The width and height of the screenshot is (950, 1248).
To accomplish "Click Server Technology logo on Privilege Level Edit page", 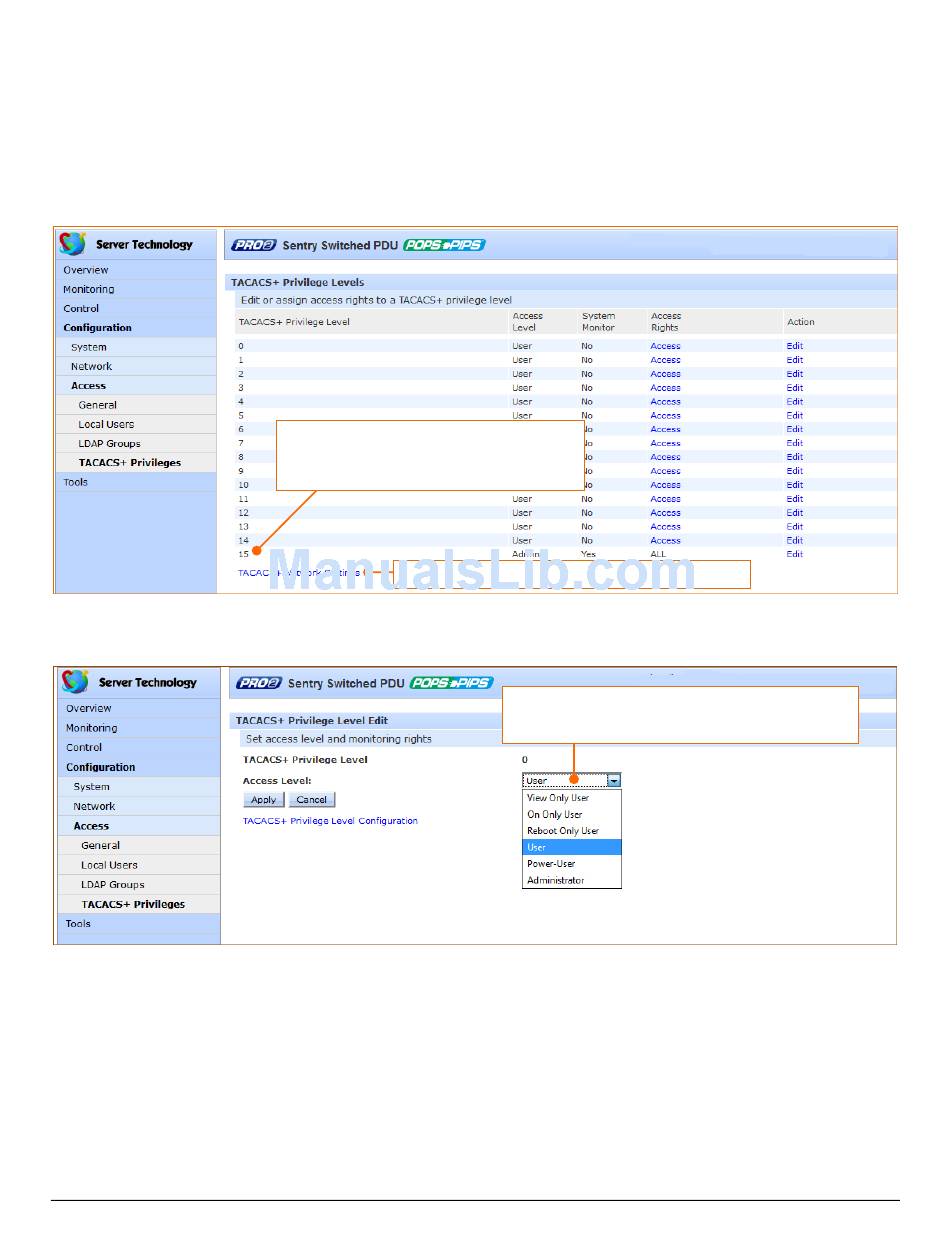I will tap(128, 682).
